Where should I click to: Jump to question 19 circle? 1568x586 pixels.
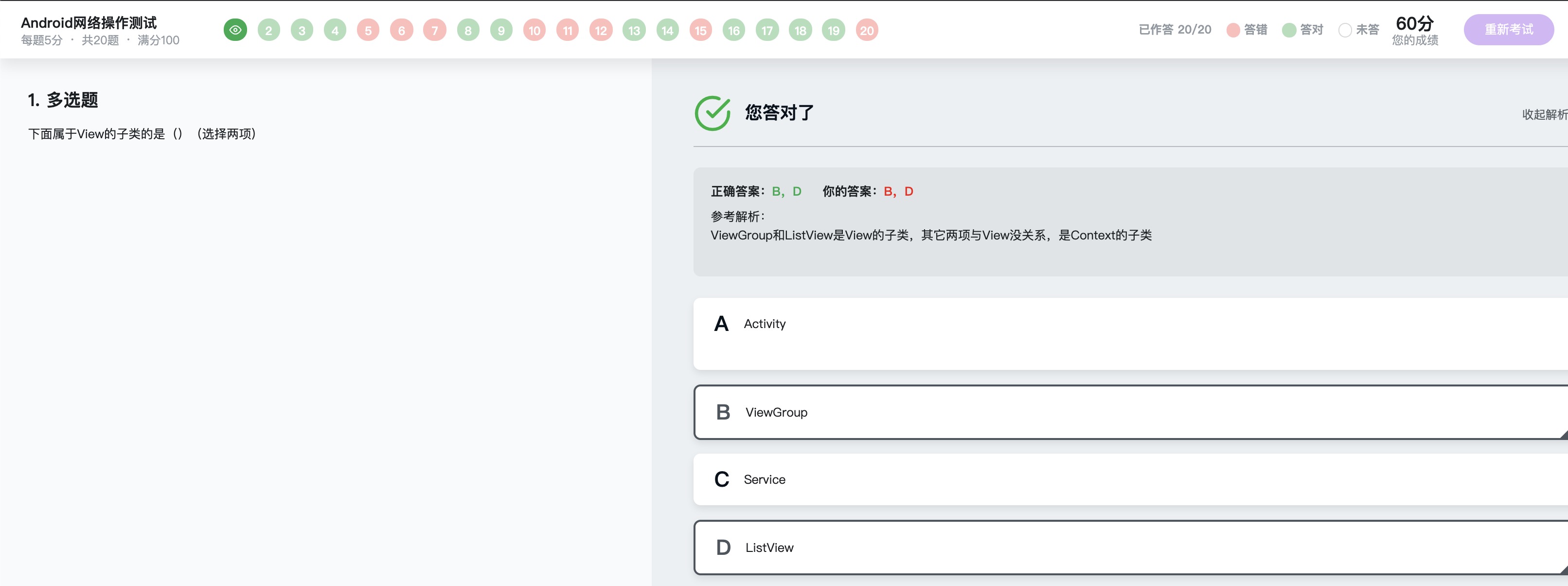(x=833, y=30)
